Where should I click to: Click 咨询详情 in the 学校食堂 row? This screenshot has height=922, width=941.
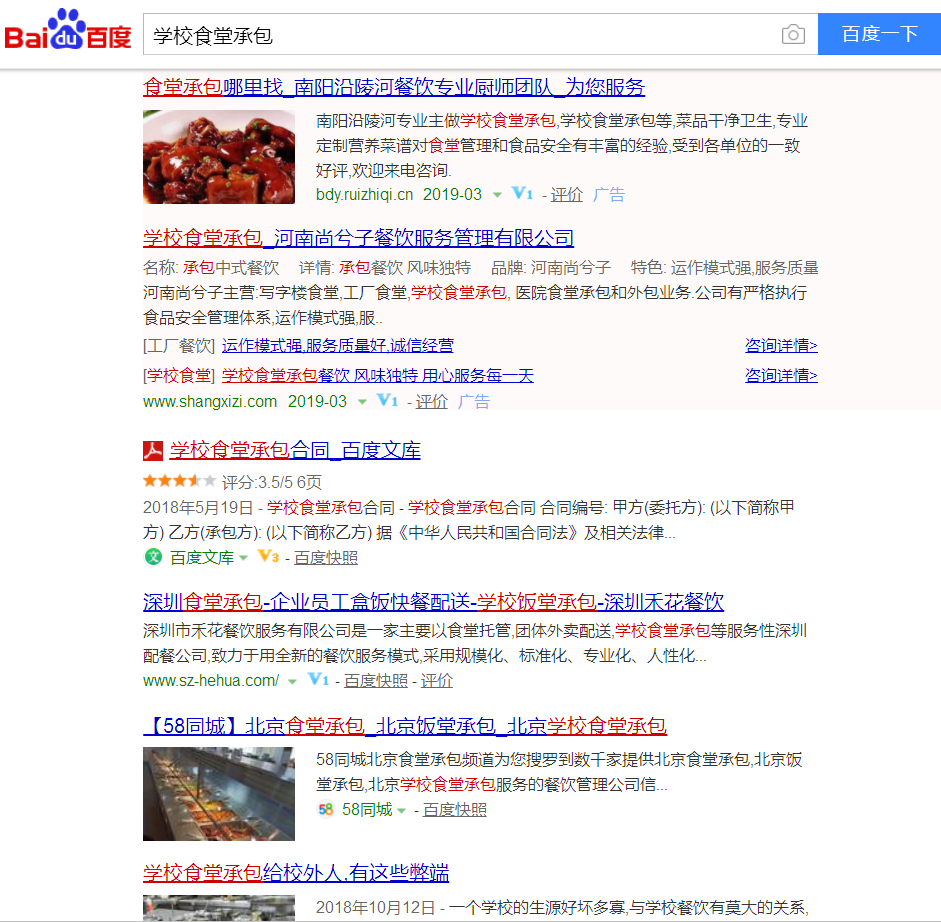point(781,376)
